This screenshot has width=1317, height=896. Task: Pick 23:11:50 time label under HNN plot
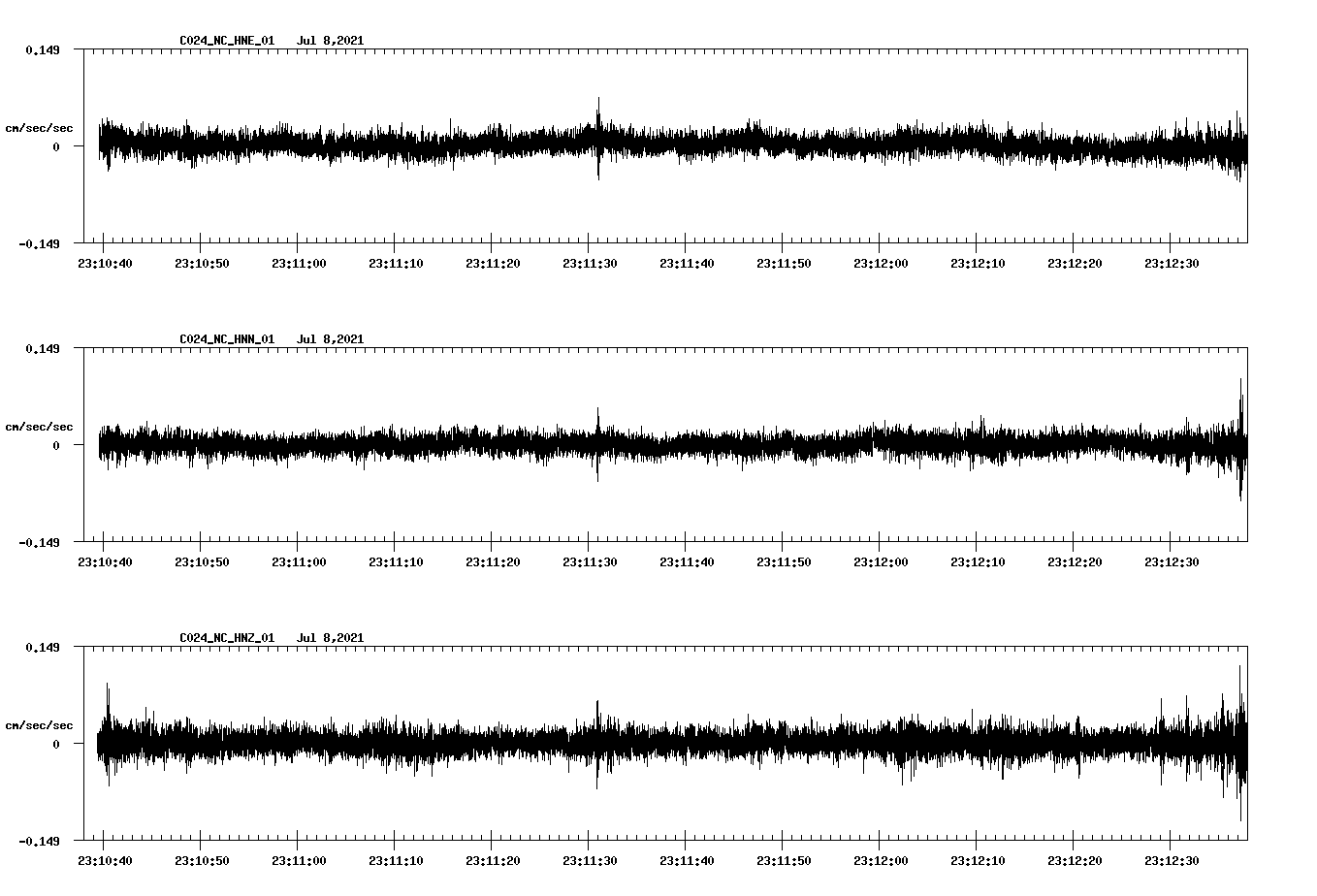784,562
